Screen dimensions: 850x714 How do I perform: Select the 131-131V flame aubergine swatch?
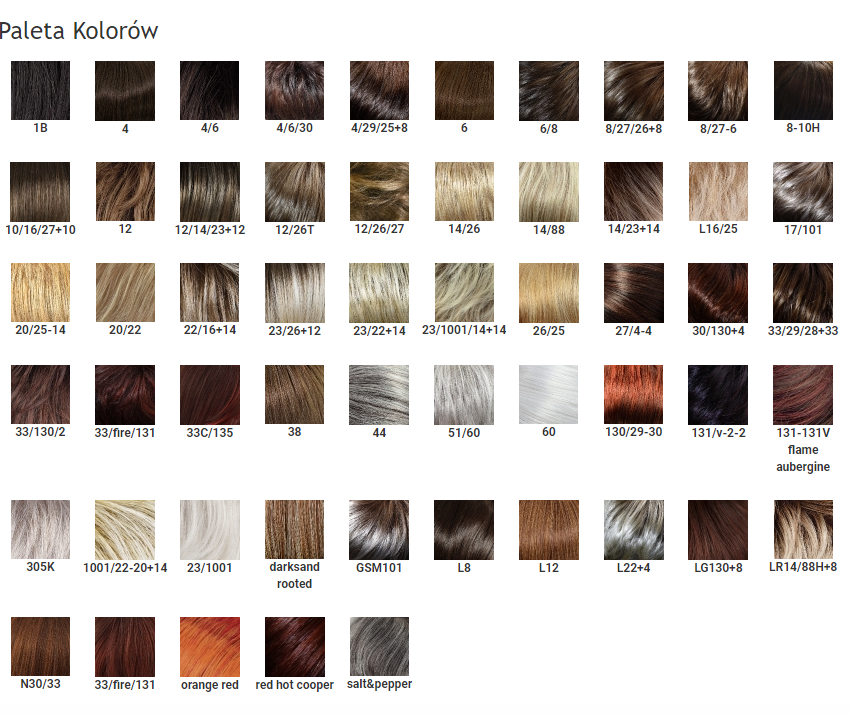pos(803,395)
